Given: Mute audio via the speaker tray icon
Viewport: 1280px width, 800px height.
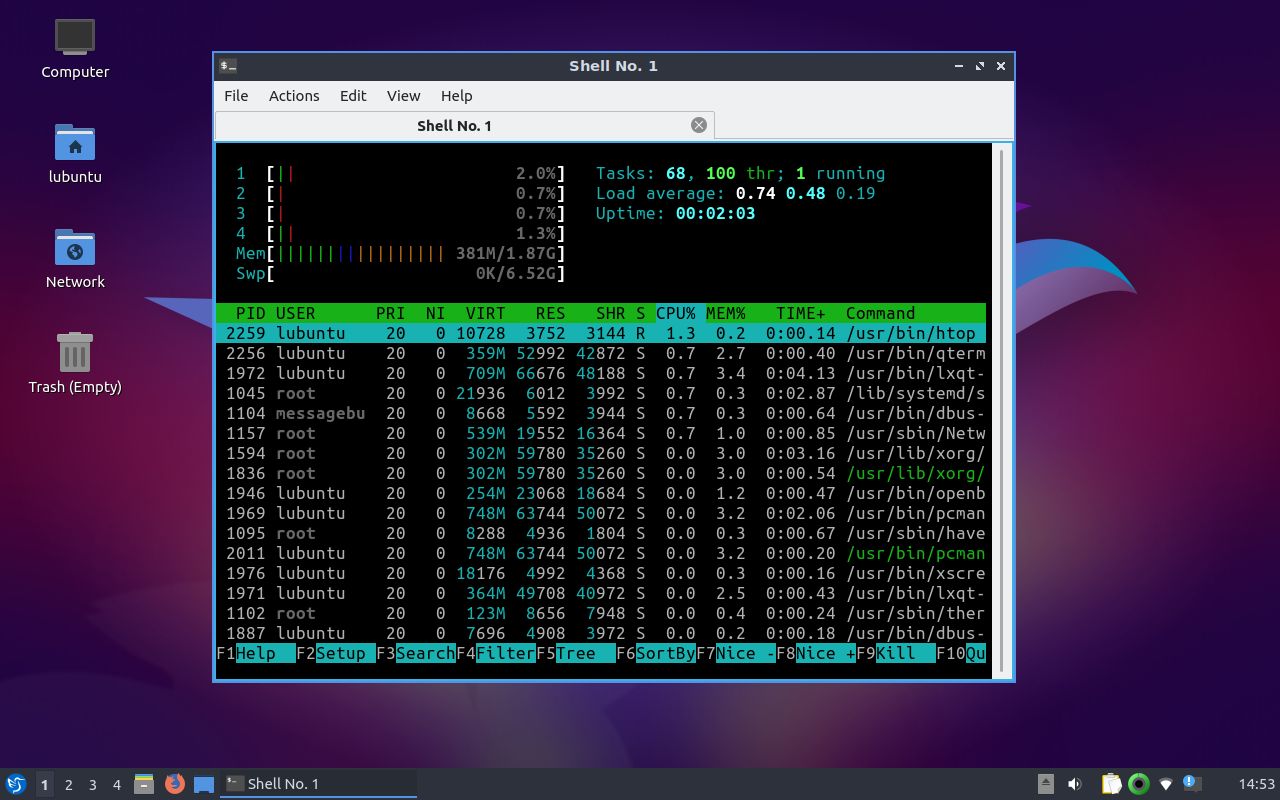Looking at the screenshot, I should [x=1075, y=784].
